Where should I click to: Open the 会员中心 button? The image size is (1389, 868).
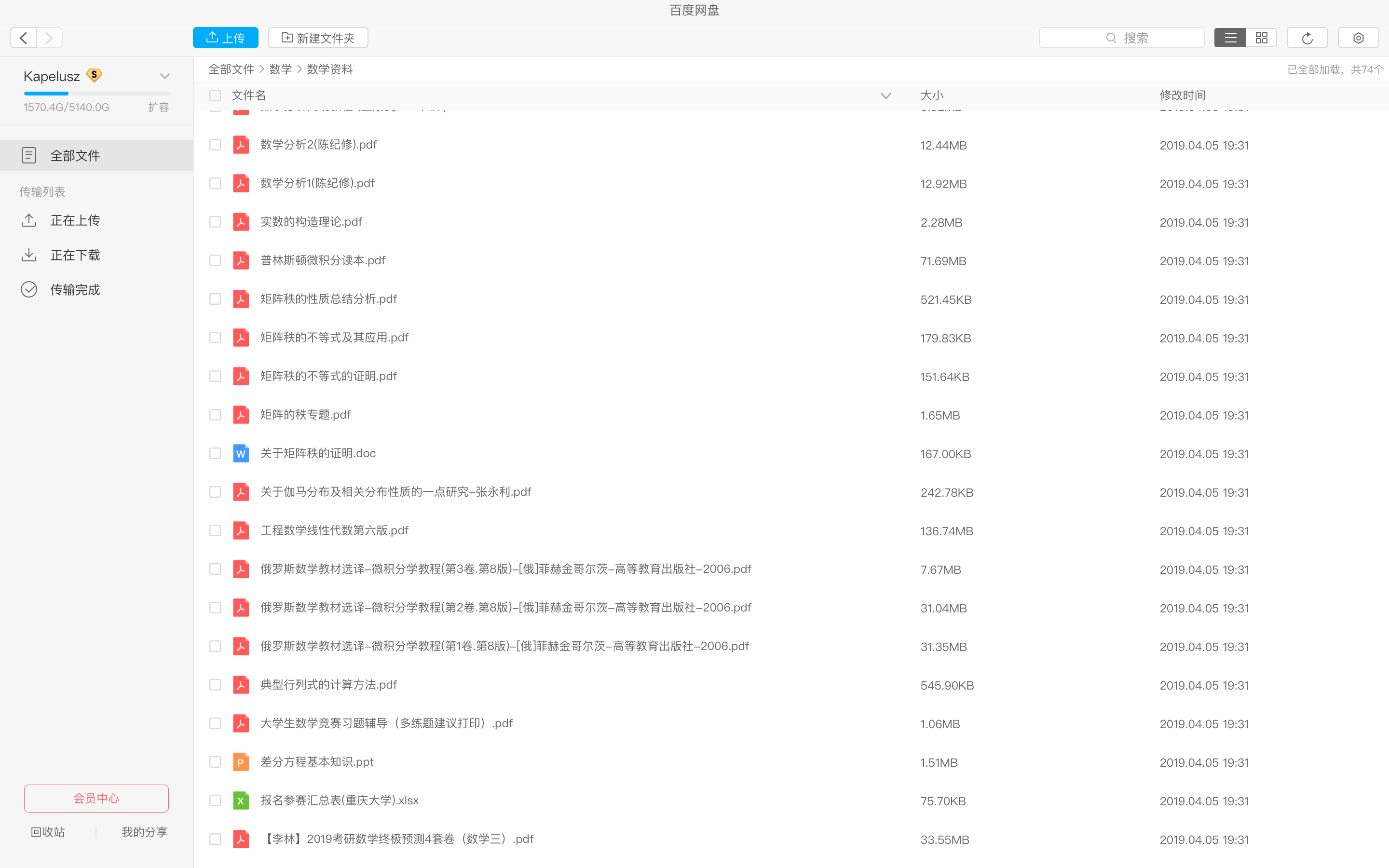96,798
